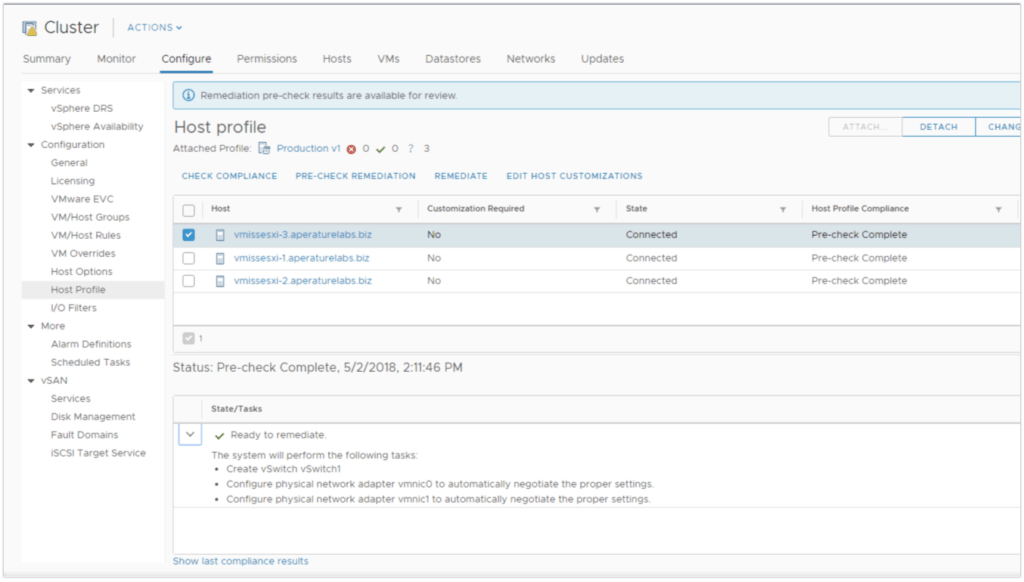
Task: Uncheck the vmissesxi-3.aperaturelabs.biz row checkbox
Action: coord(189,234)
